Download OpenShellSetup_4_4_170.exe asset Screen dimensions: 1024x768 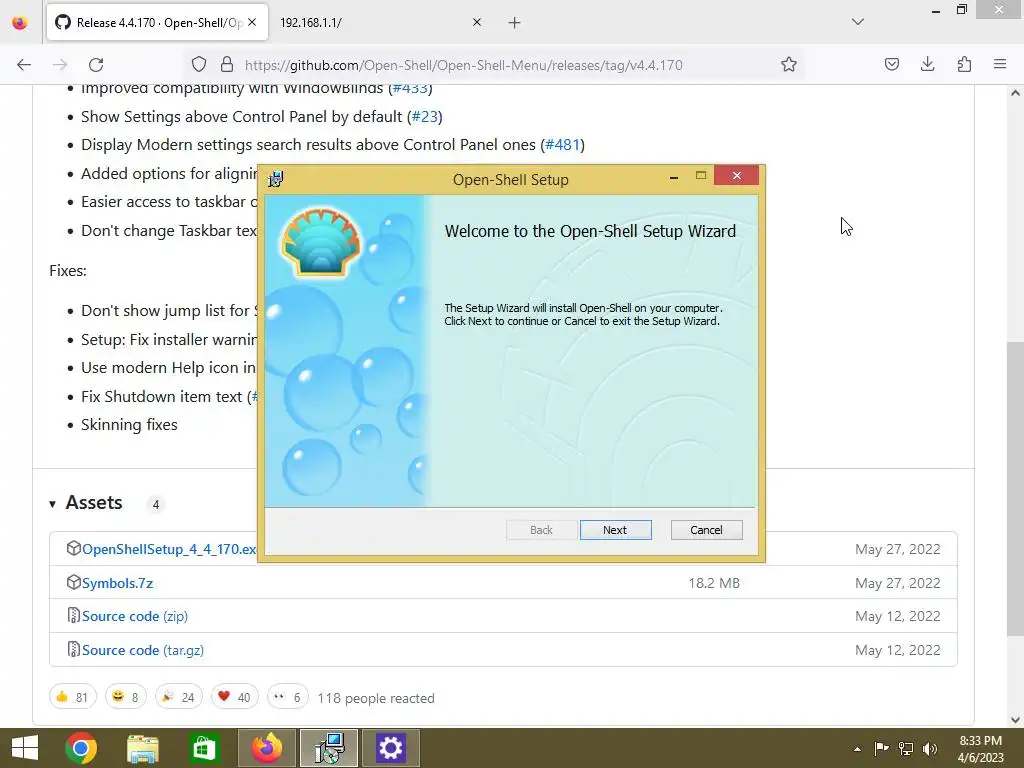click(x=168, y=549)
